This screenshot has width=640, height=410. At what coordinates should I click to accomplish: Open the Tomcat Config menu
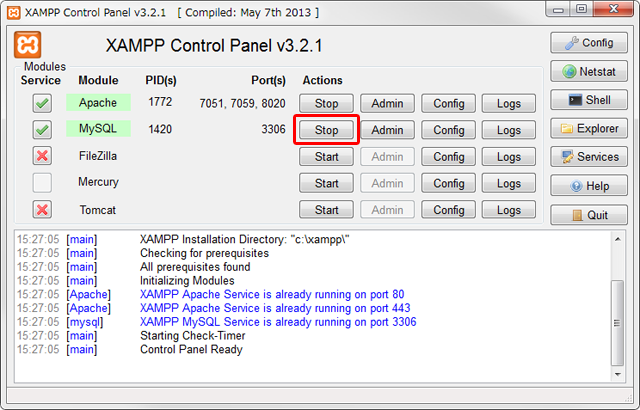click(x=449, y=210)
